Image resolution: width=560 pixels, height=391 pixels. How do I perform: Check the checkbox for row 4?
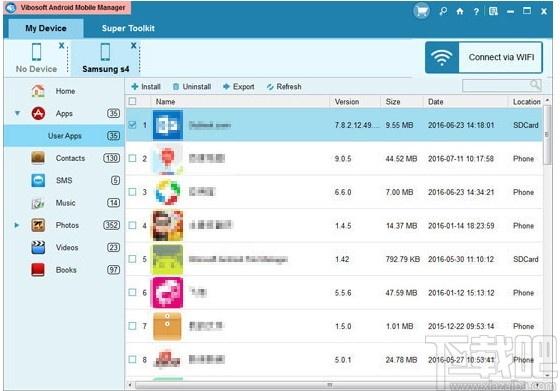tap(132, 225)
